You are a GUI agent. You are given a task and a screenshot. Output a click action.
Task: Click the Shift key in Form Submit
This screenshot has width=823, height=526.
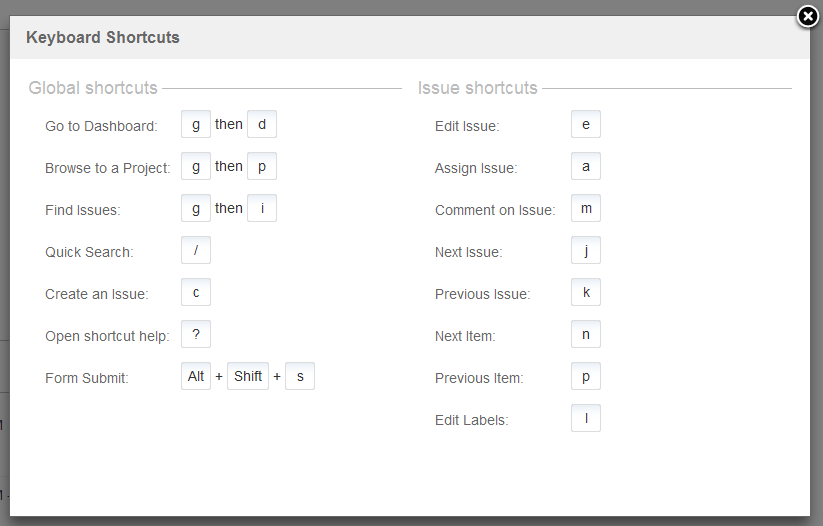[248, 376]
